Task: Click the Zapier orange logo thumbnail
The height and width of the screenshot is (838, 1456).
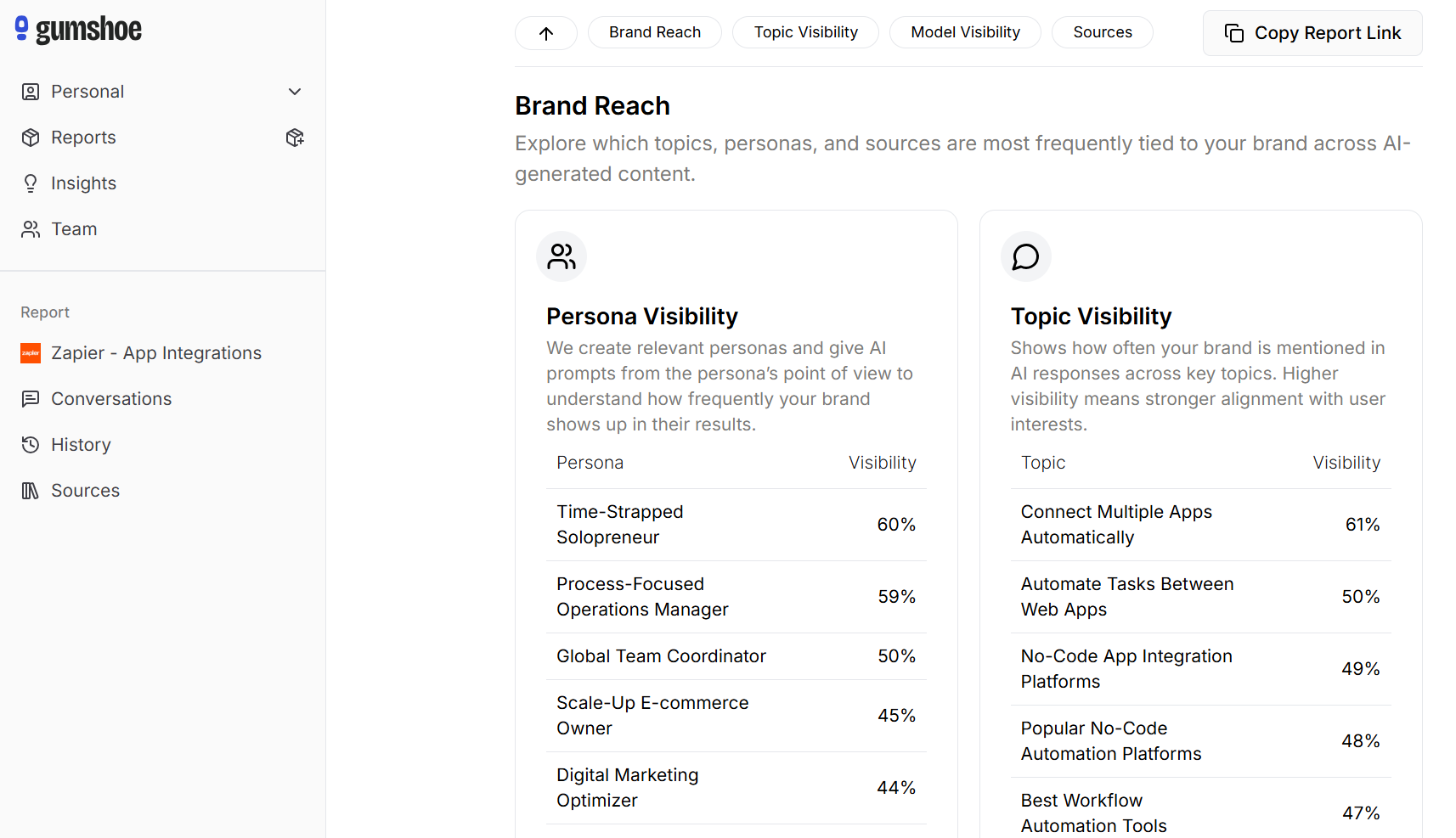Action: (x=31, y=353)
